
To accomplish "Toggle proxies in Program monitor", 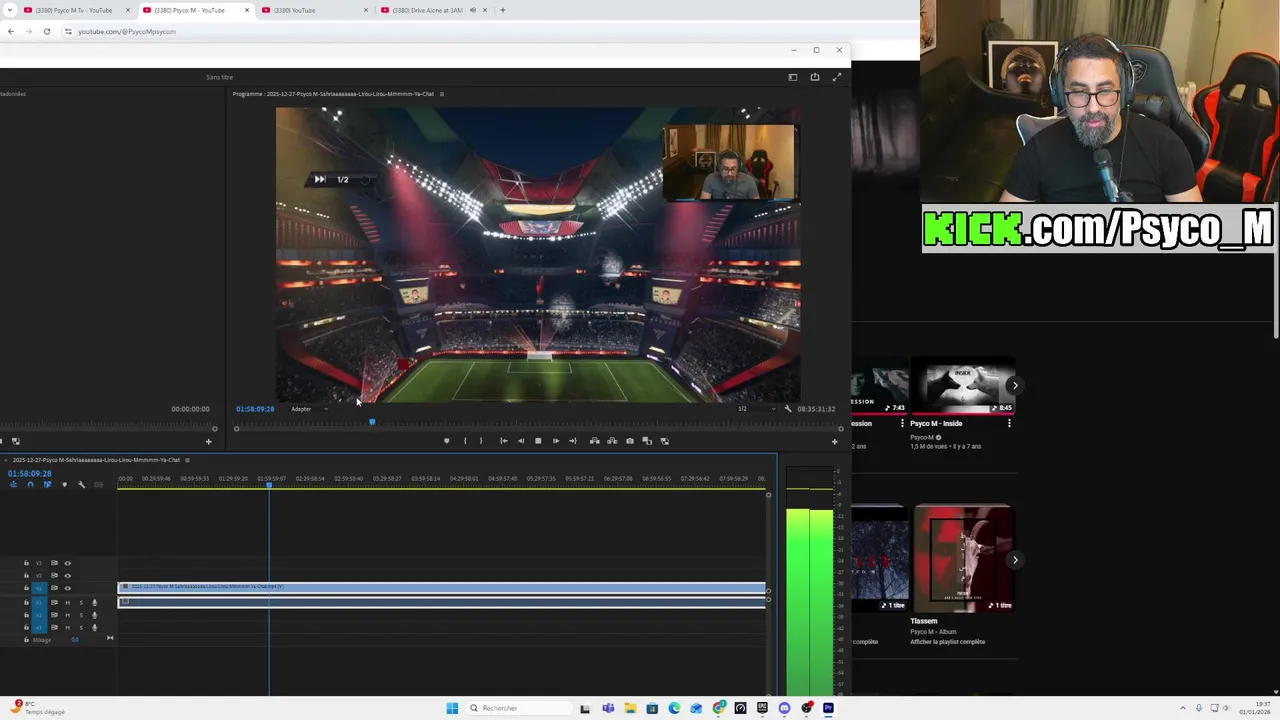I will coord(665,441).
